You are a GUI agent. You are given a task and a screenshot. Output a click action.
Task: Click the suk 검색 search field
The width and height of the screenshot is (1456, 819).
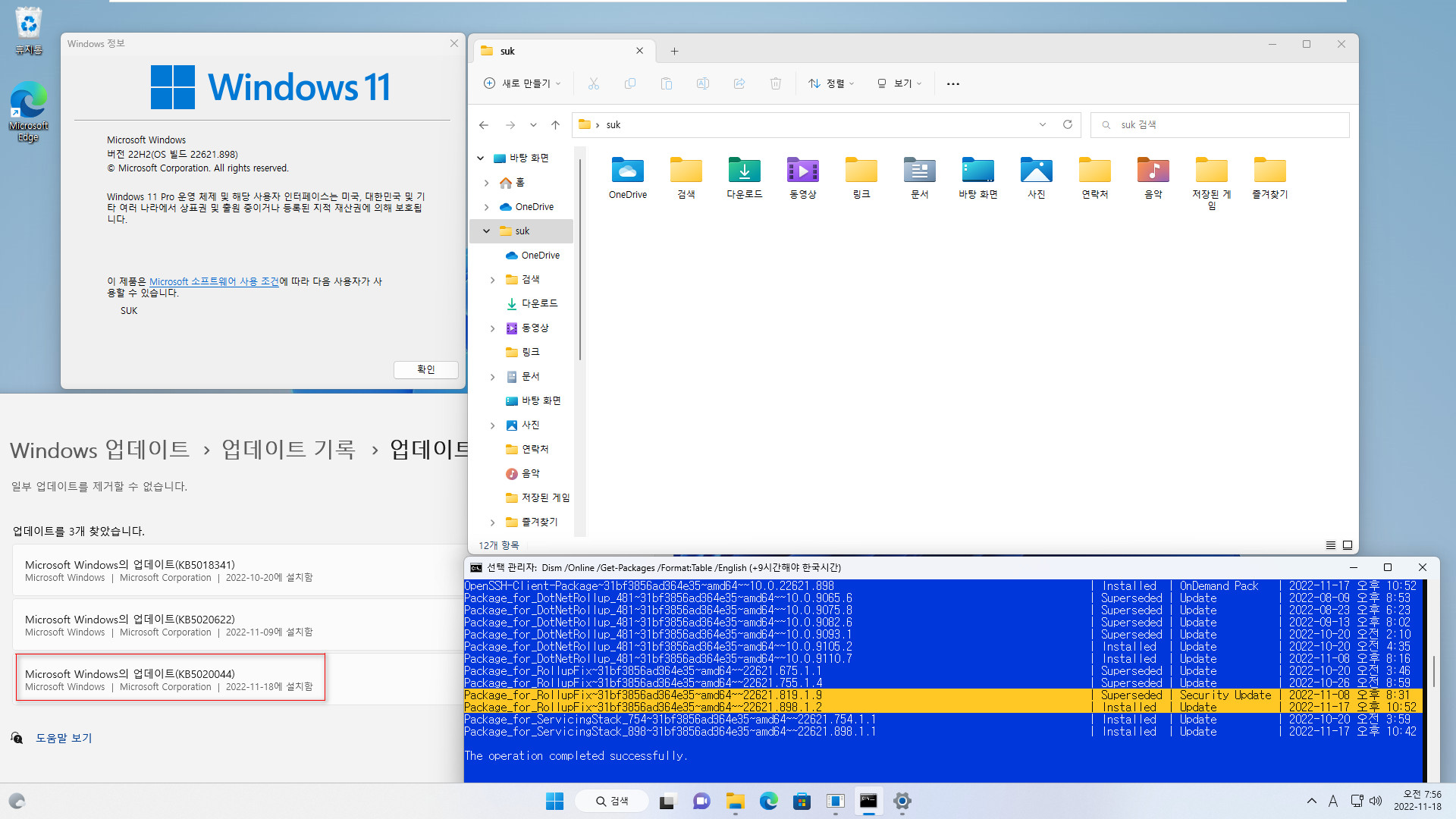pyautogui.click(x=1219, y=125)
